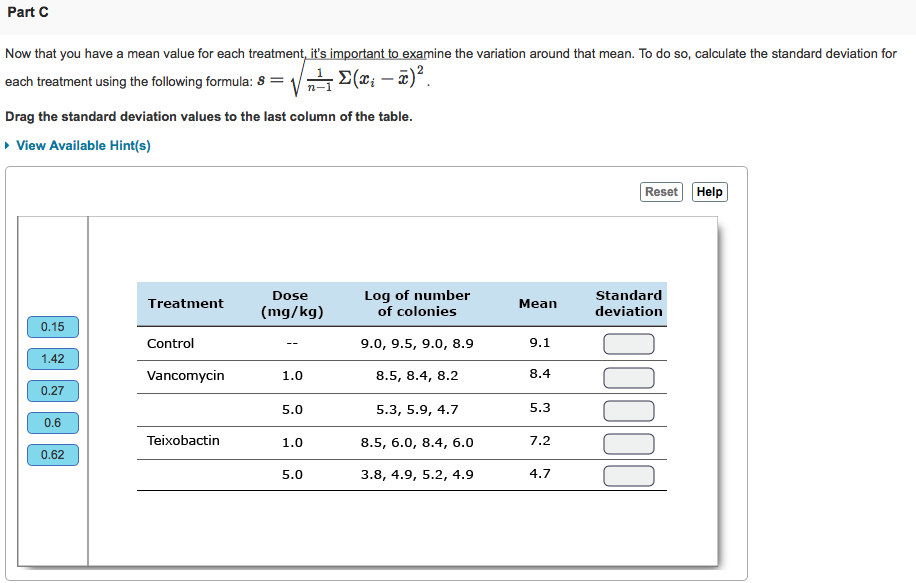Click the Dose (mg/kg) column header
The image size is (916, 583).
coord(292,304)
